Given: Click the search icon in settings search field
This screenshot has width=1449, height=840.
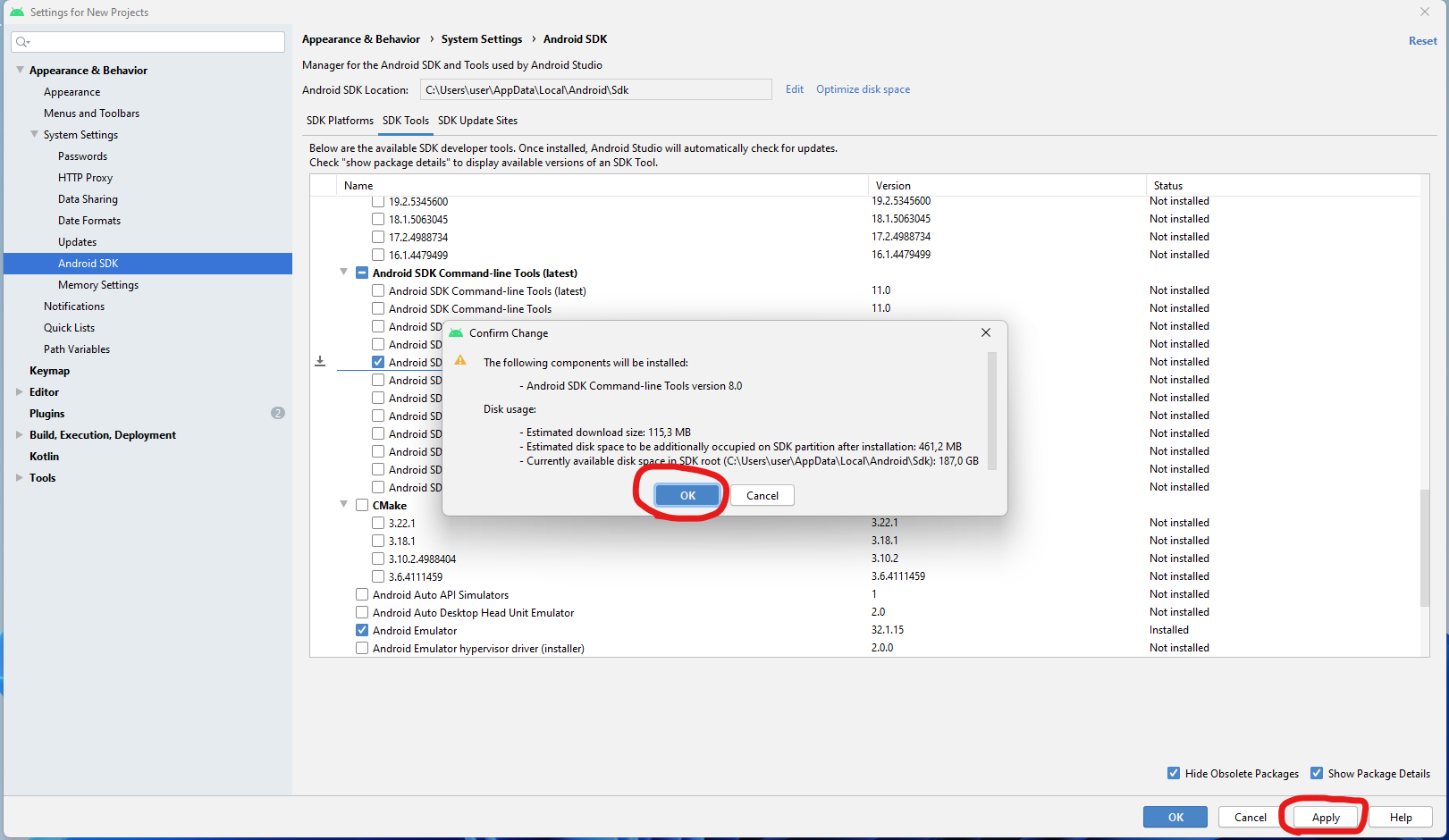Looking at the screenshot, I should click(x=22, y=42).
